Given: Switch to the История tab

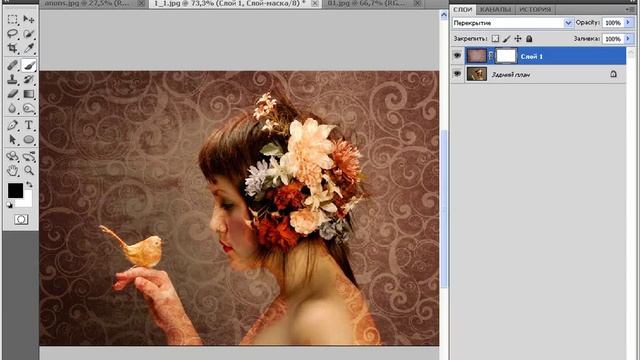Looking at the screenshot, I should click(535, 9).
